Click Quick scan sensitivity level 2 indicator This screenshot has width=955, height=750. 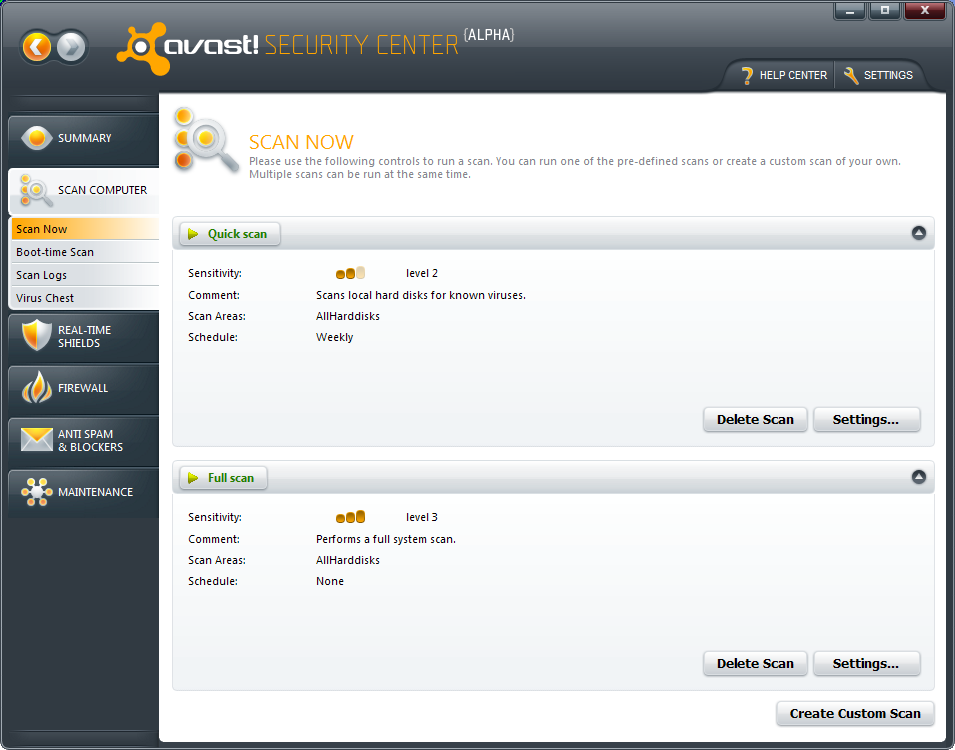(350, 274)
